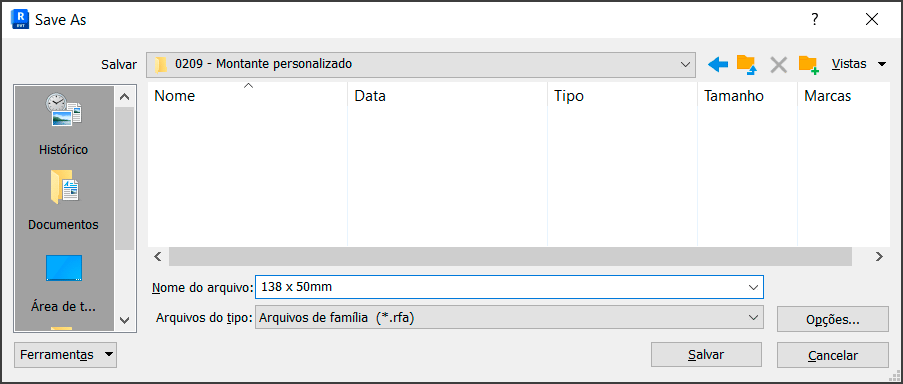Click the delete X icon in toolbar
Screen dimensions: 903x384
pyautogui.click(x=779, y=64)
